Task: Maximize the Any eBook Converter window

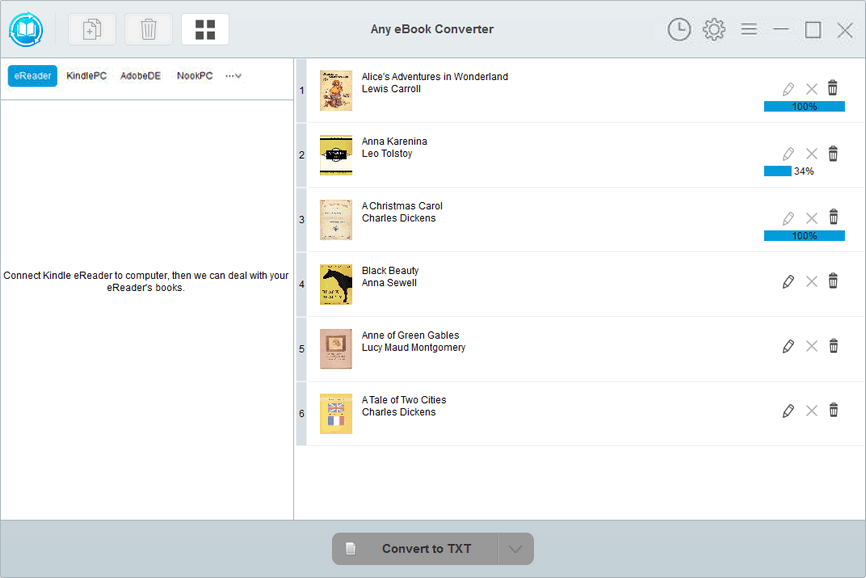Action: pos(812,30)
